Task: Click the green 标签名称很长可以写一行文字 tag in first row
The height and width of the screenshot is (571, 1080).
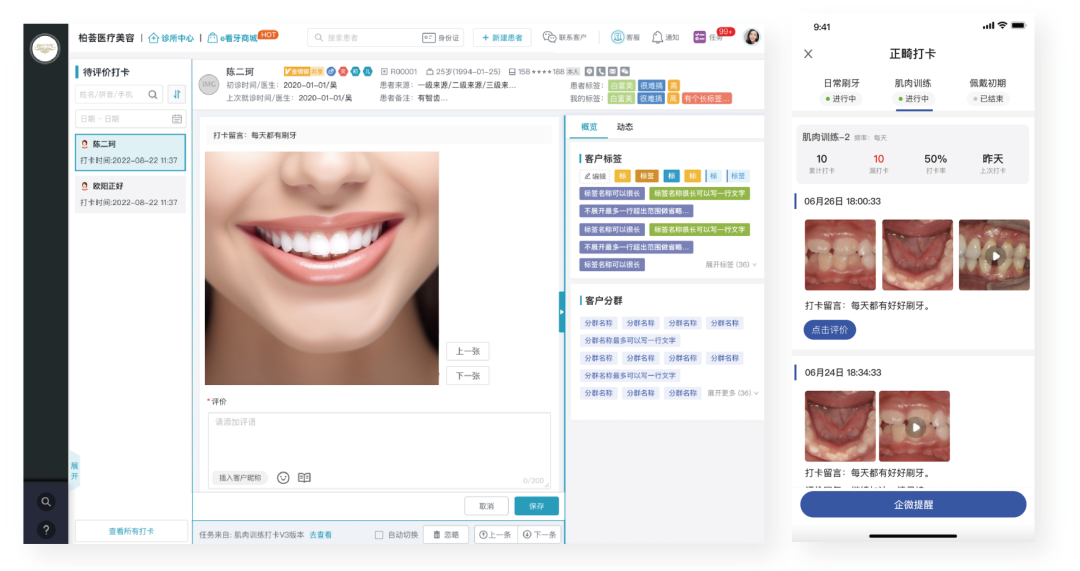Action: click(699, 194)
